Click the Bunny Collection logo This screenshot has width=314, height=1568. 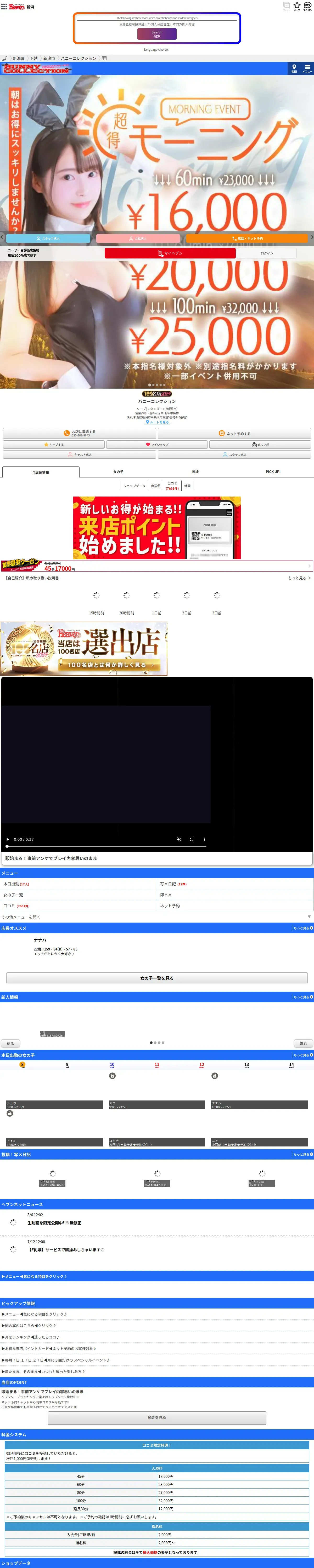(x=37, y=68)
